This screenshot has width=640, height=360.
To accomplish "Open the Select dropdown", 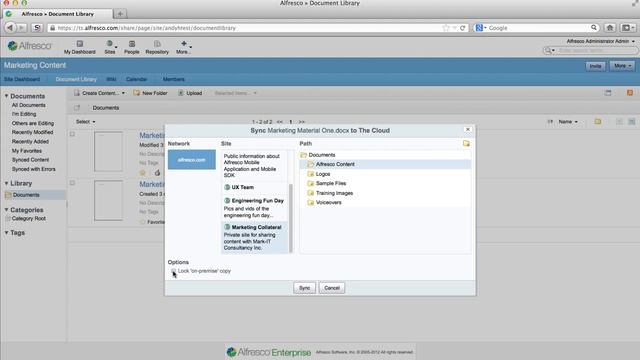I will coord(85,122).
